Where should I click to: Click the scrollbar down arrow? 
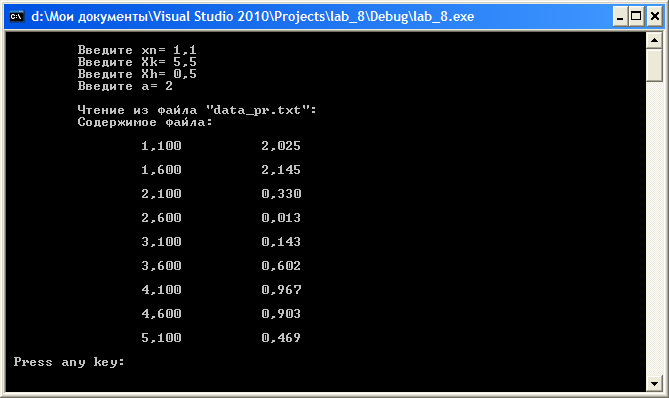coord(654,383)
